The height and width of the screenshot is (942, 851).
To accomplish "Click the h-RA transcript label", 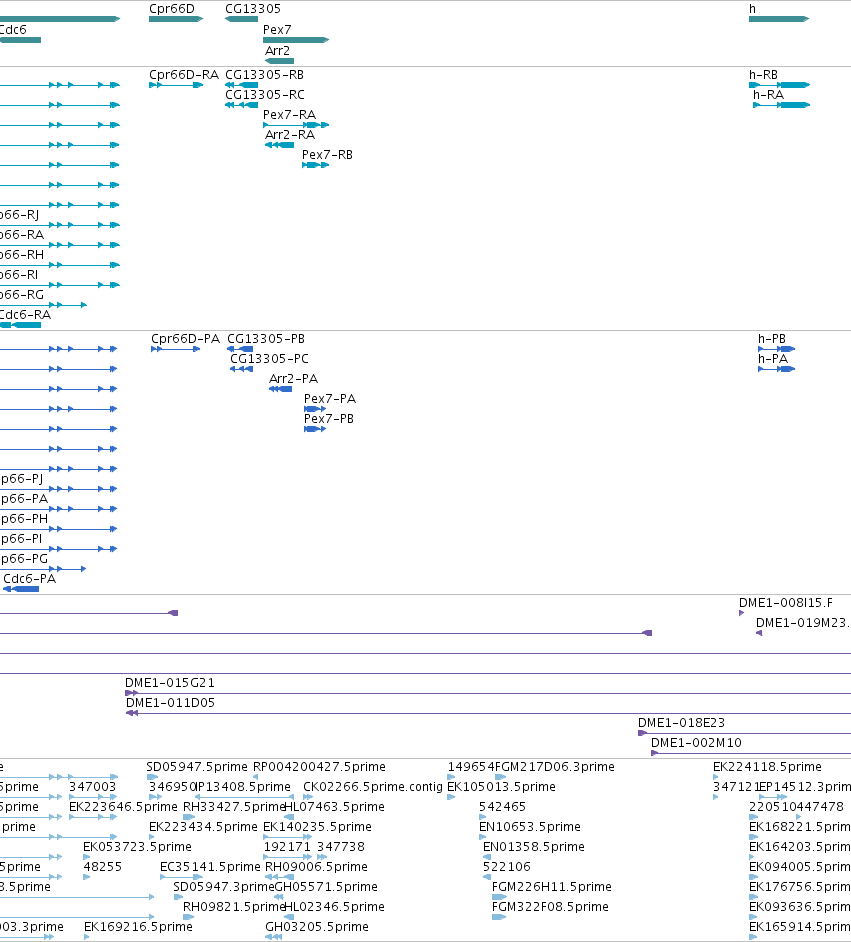I will [768, 95].
